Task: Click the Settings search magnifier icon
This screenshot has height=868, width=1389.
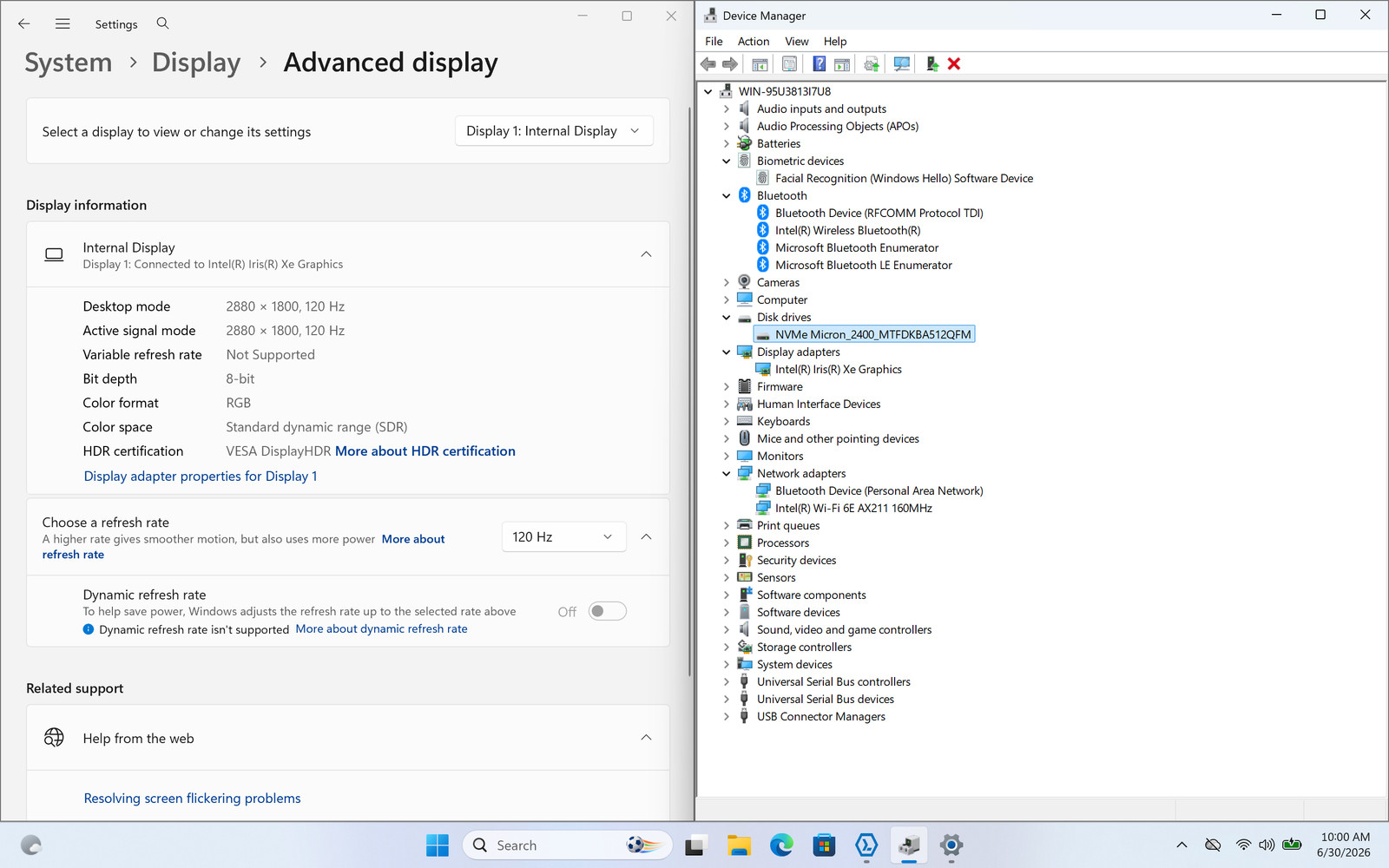Action: coord(162,23)
